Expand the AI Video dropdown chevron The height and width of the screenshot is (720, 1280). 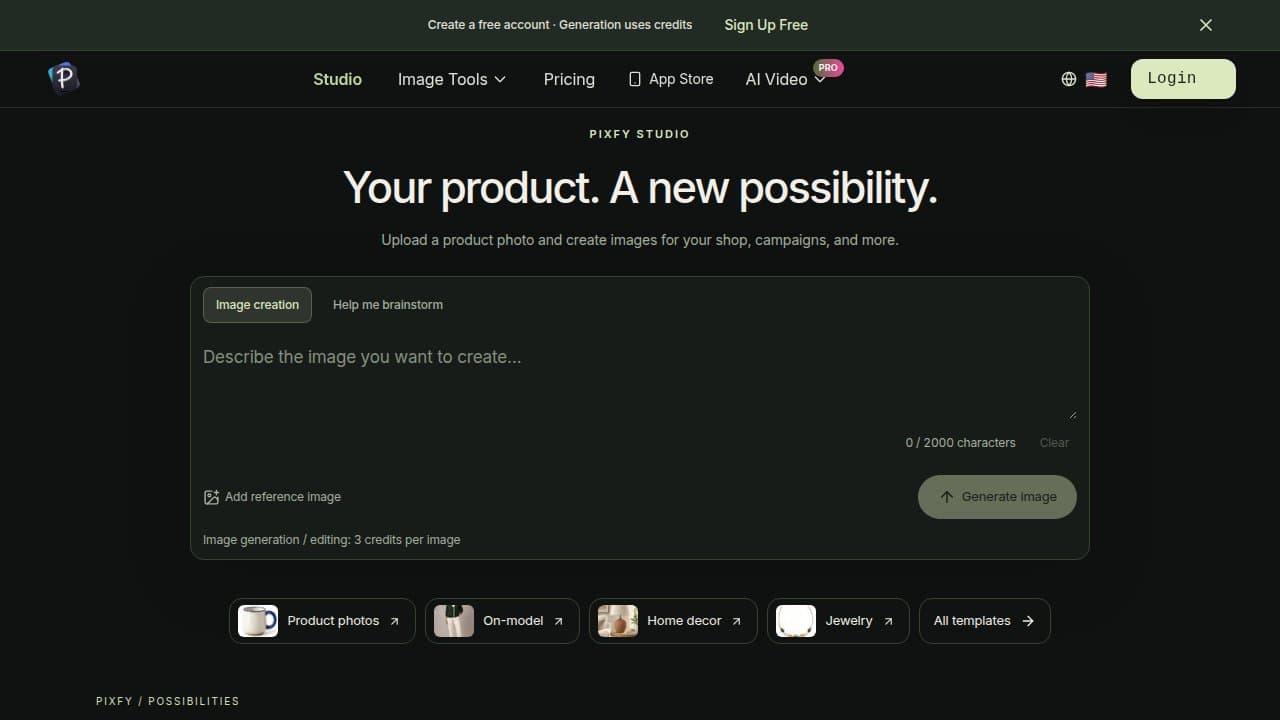click(820, 80)
